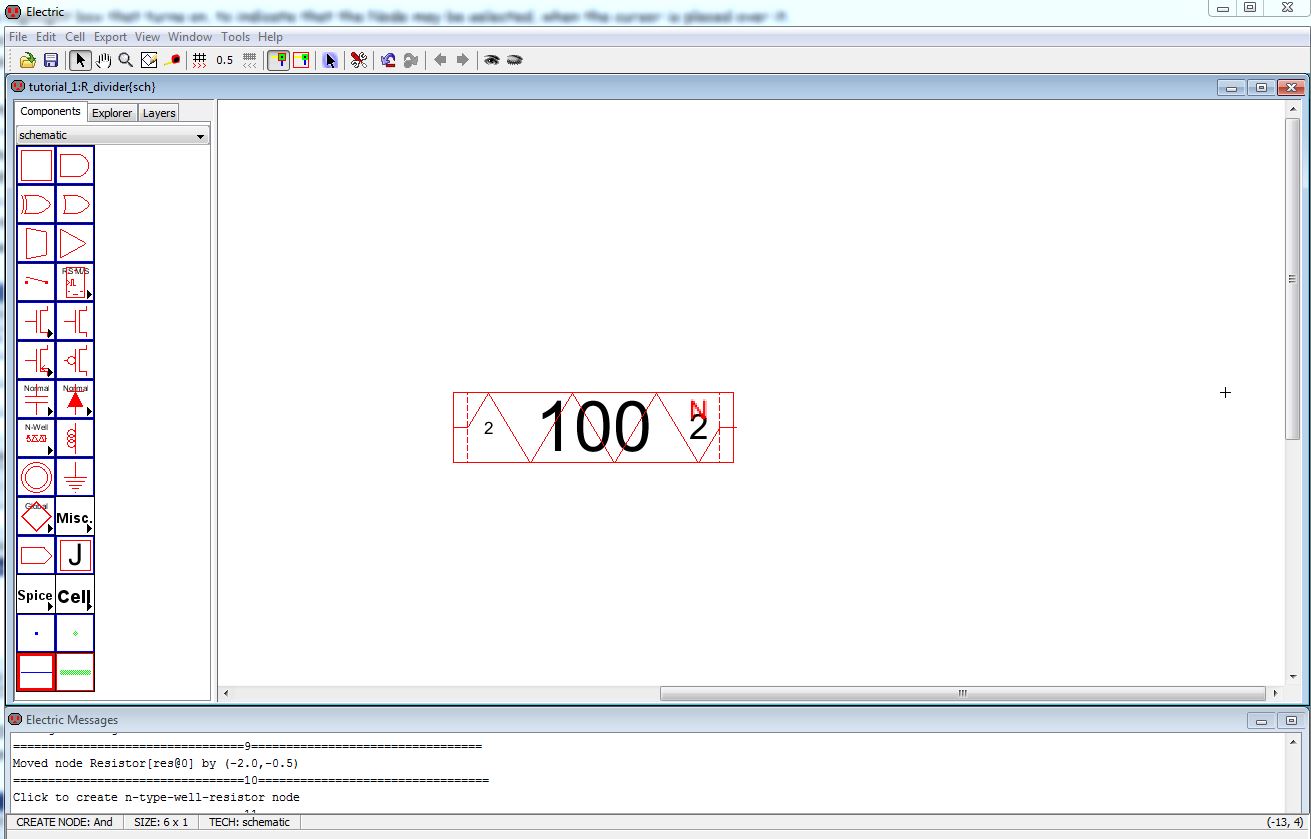Click the gray grid alignment icon
1311x839 pixels.
point(250,60)
